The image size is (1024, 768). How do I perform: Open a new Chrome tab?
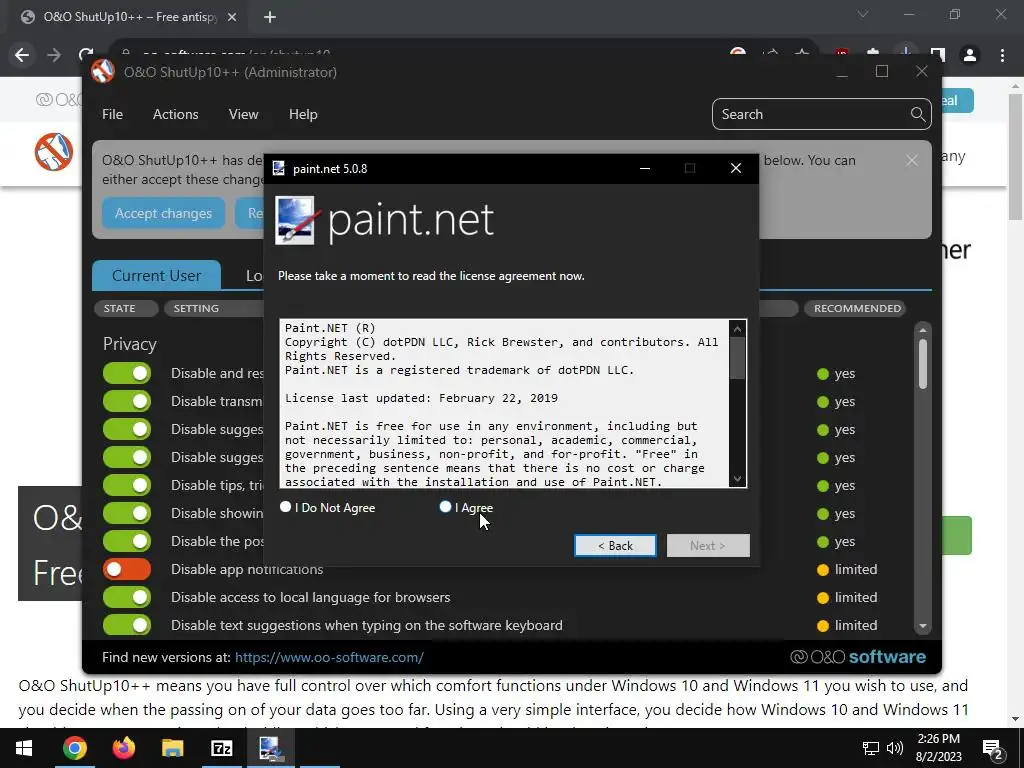pyautogui.click(x=270, y=17)
